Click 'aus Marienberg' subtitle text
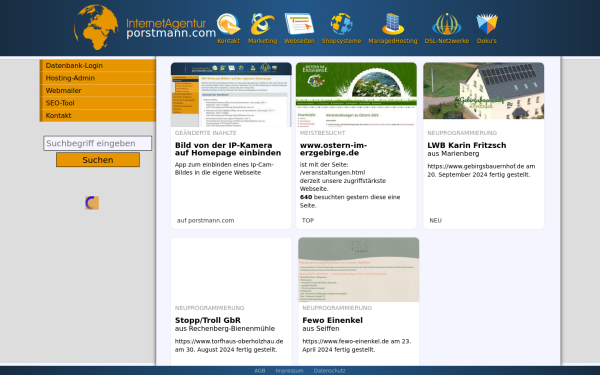The width and height of the screenshot is (600, 375). tap(453, 153)
